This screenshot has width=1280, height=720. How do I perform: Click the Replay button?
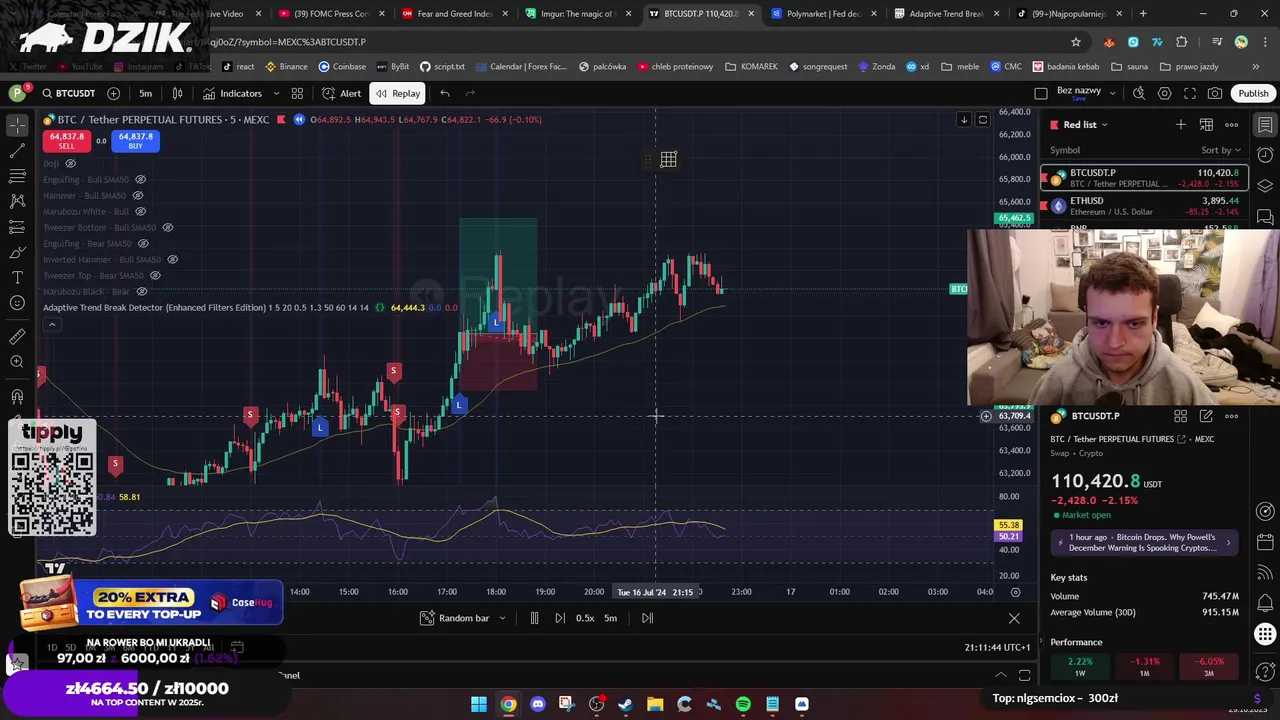[397, 93]
